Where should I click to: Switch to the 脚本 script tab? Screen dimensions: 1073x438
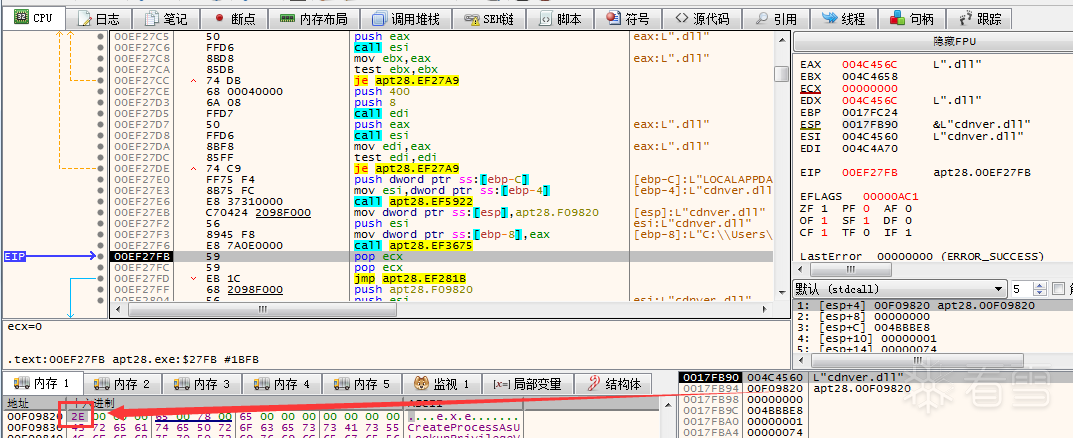[560, 19]
